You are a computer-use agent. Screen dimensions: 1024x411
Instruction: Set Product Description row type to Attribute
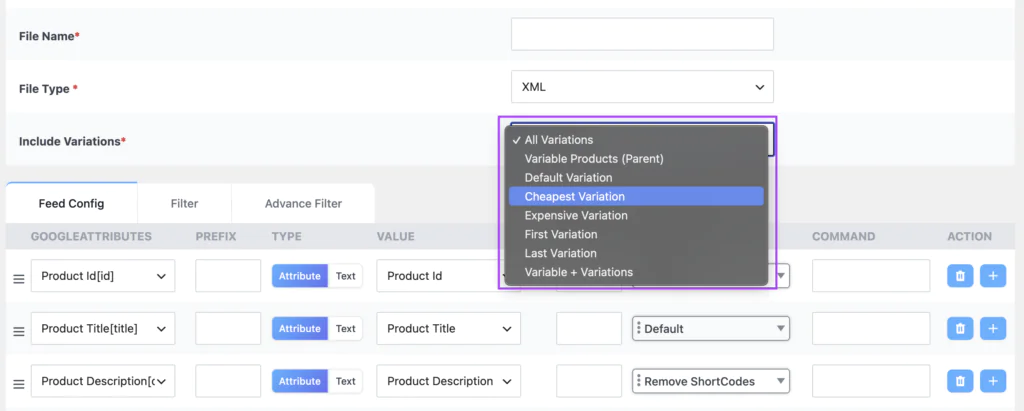tap(300, 381)
